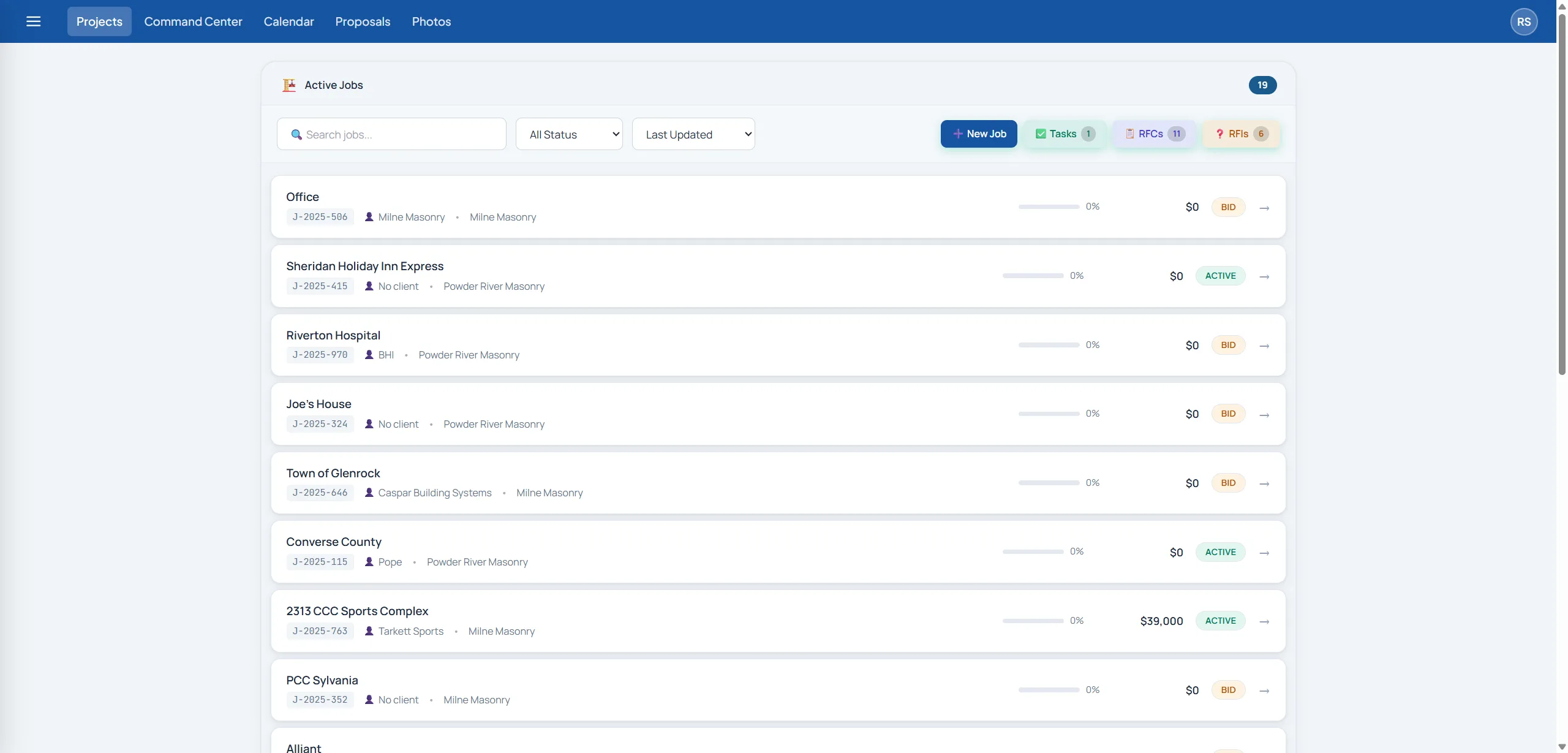
Task: Open the All Status filter dropdown
Action: [x=568, y=134]
